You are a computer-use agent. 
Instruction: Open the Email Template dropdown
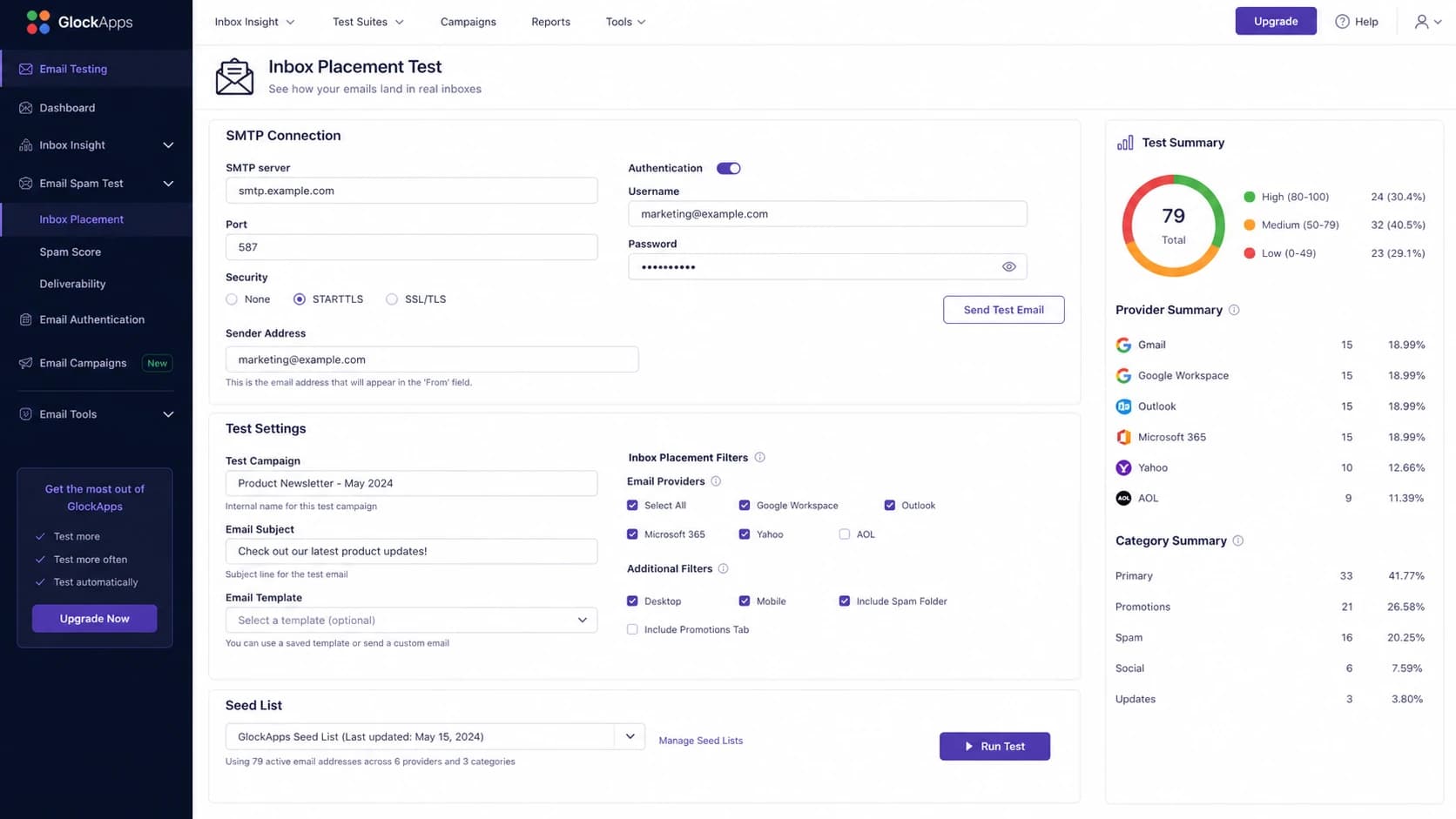click(412, 621)
